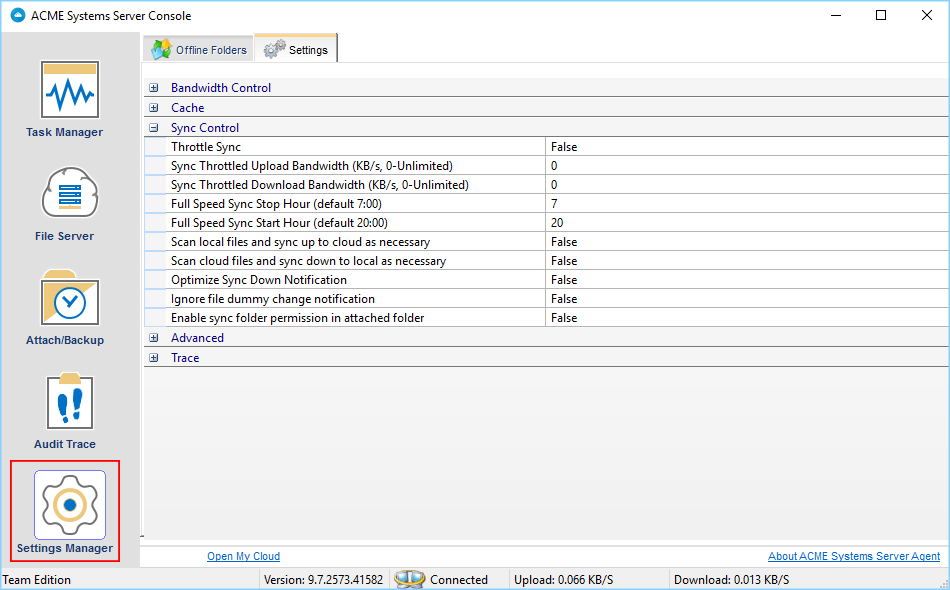This screenshot has height=590, width=950.
Task: Expand the Cache section
Action: pos(154,108)
